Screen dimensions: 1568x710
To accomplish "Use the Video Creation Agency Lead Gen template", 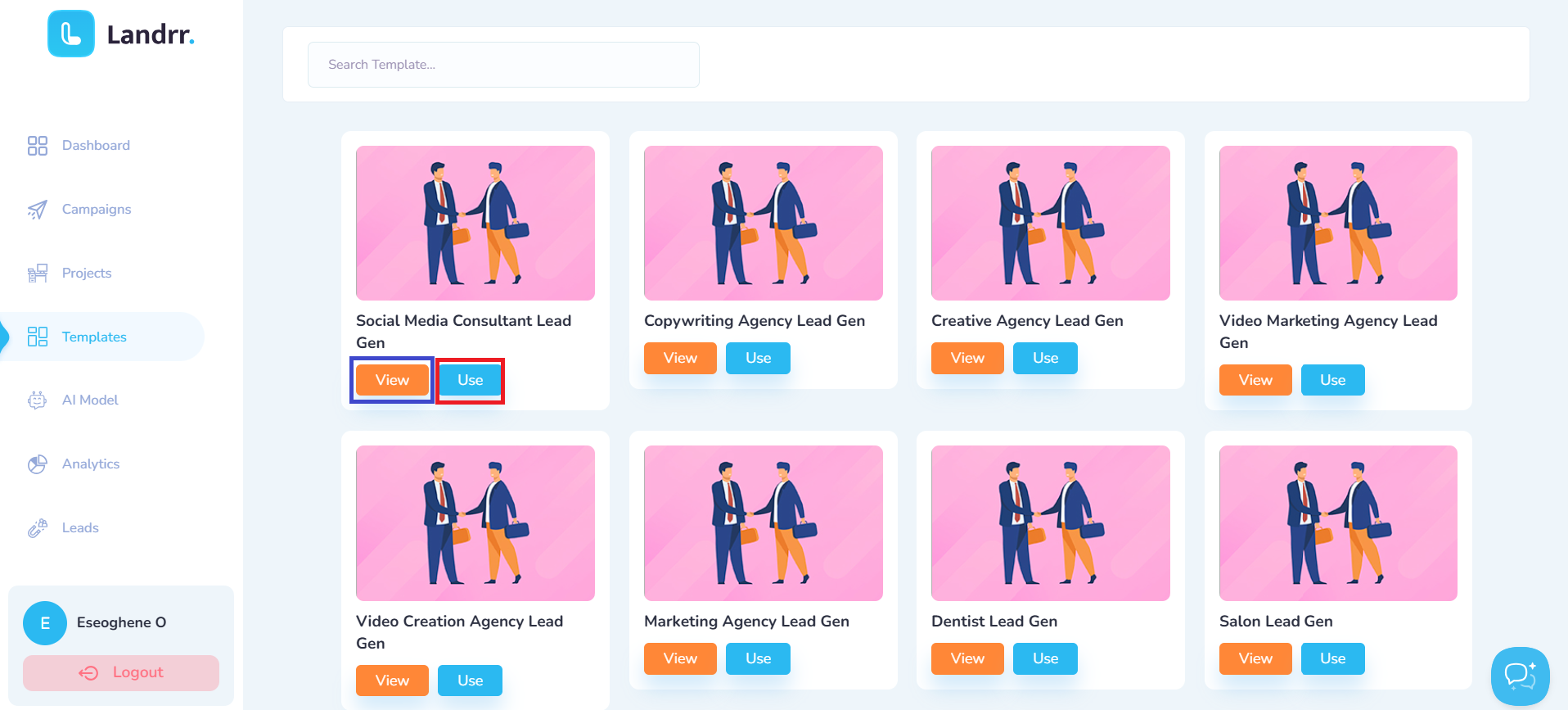I will tap(470, 681).
